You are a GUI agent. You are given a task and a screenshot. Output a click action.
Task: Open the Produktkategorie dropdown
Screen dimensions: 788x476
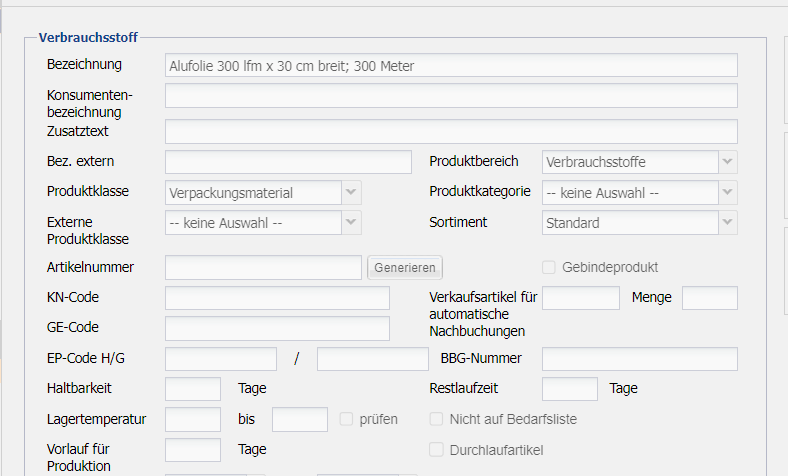[639, 193]
